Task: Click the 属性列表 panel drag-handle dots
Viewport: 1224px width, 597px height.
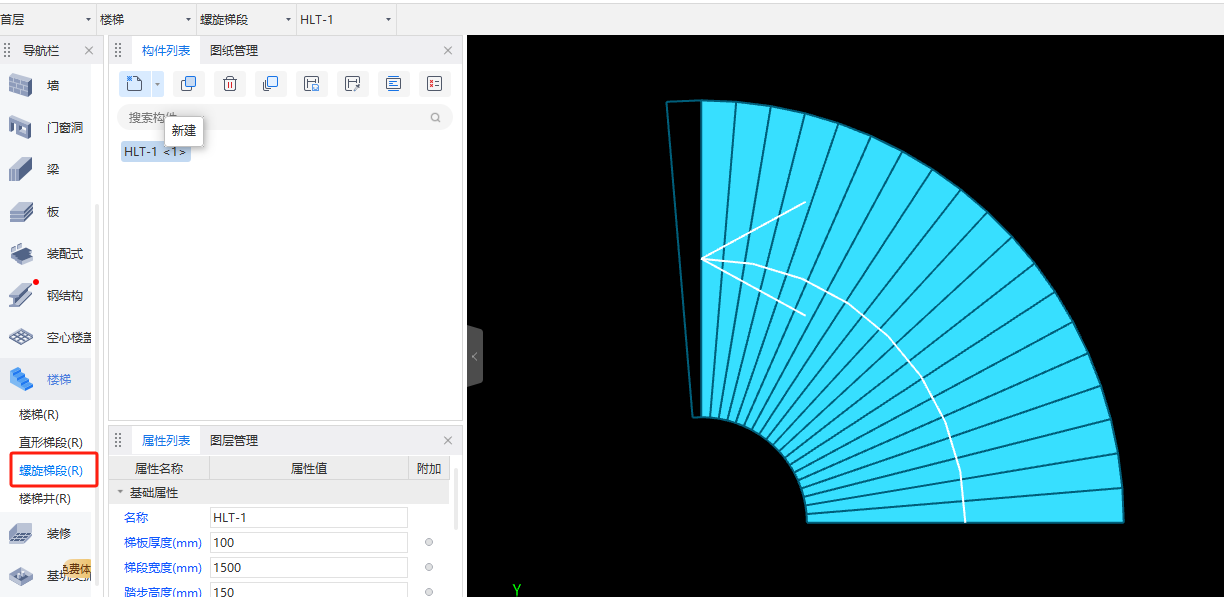Action: coord(117,440)
